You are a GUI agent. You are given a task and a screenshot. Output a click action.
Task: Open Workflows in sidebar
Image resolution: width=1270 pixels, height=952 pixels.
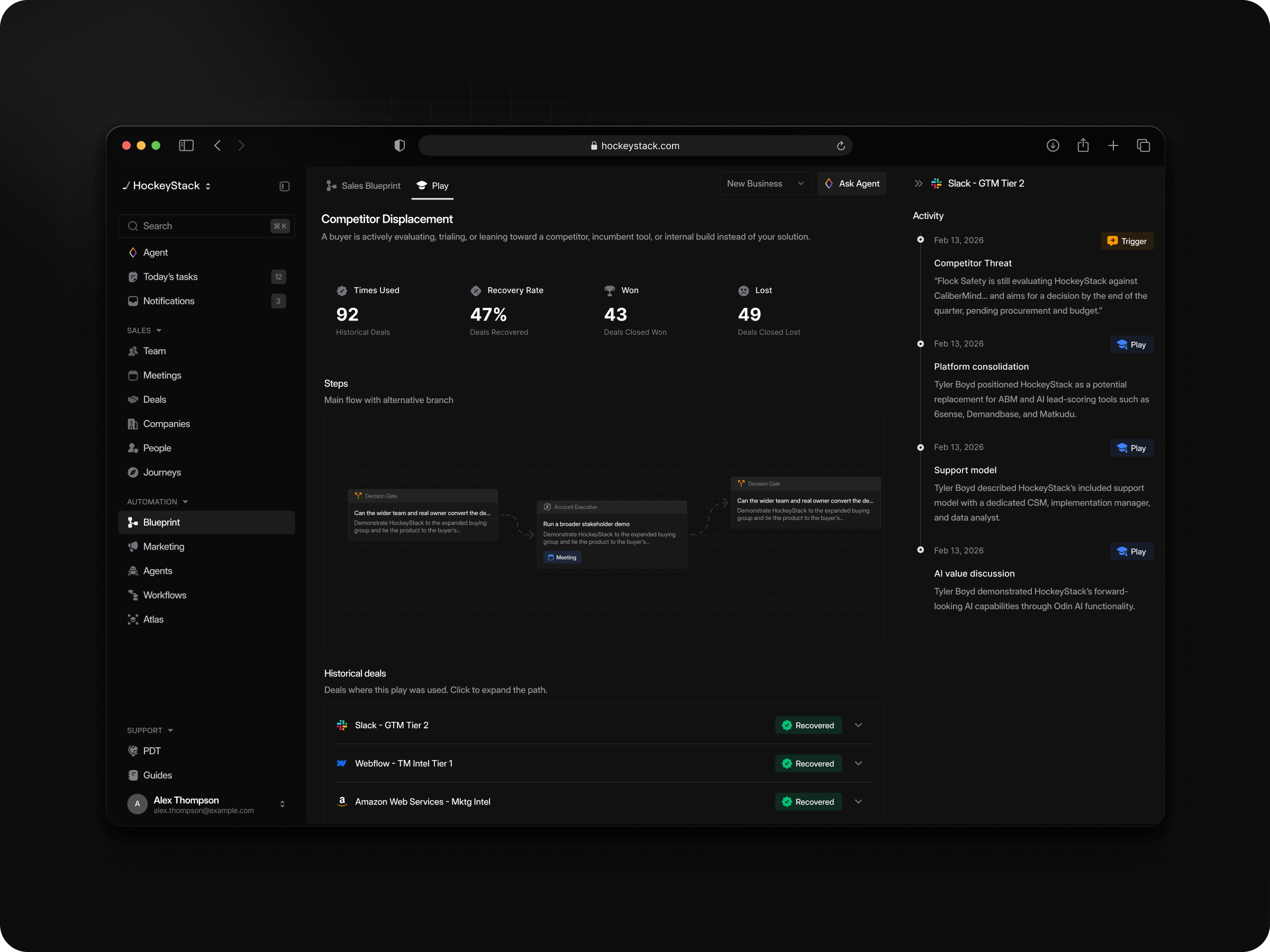206,595
